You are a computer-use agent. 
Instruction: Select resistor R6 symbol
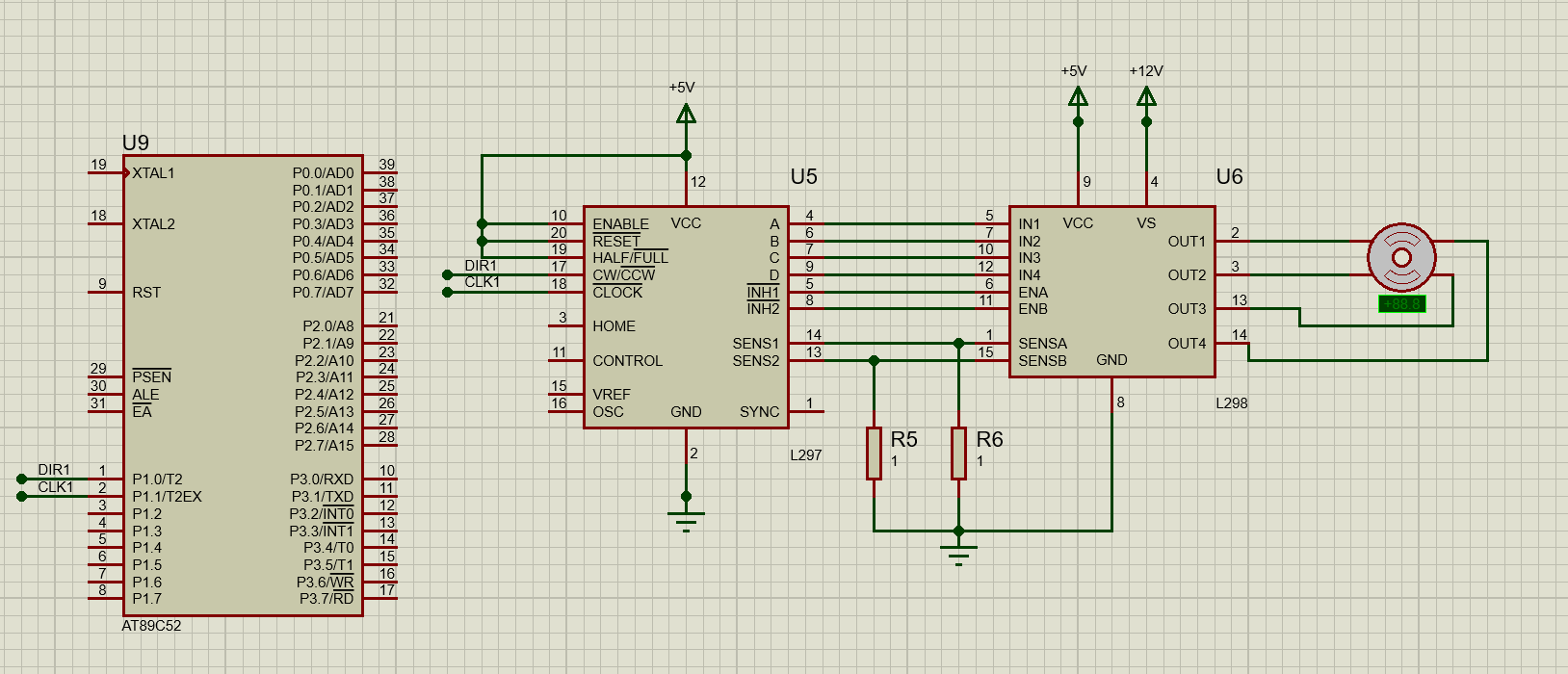(x=958, y=453)
